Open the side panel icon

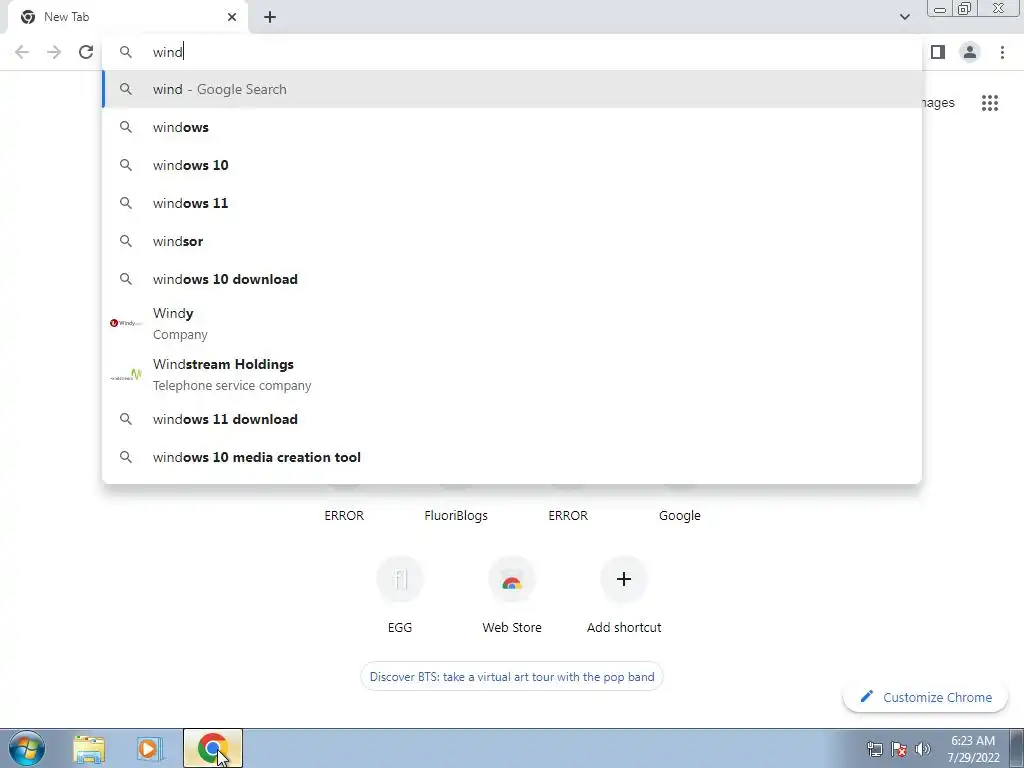pos(938,52)
